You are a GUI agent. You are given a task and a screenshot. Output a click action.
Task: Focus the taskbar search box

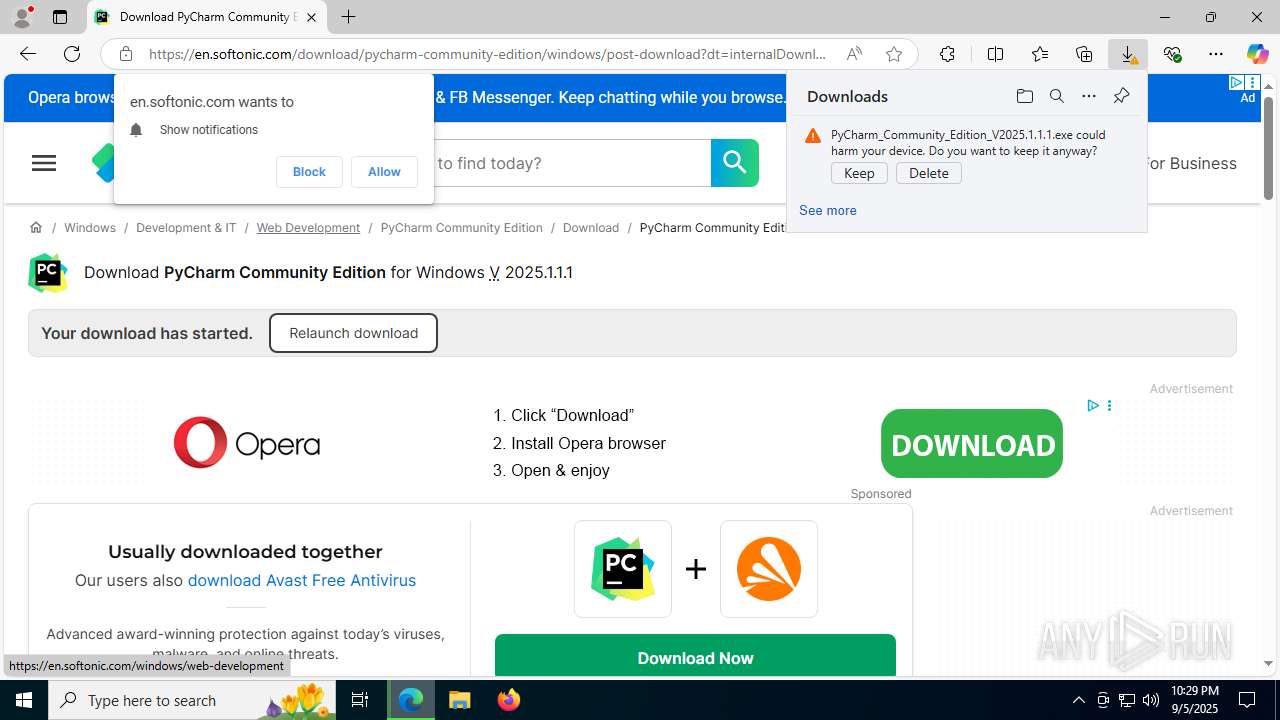(x=190, y=700)
